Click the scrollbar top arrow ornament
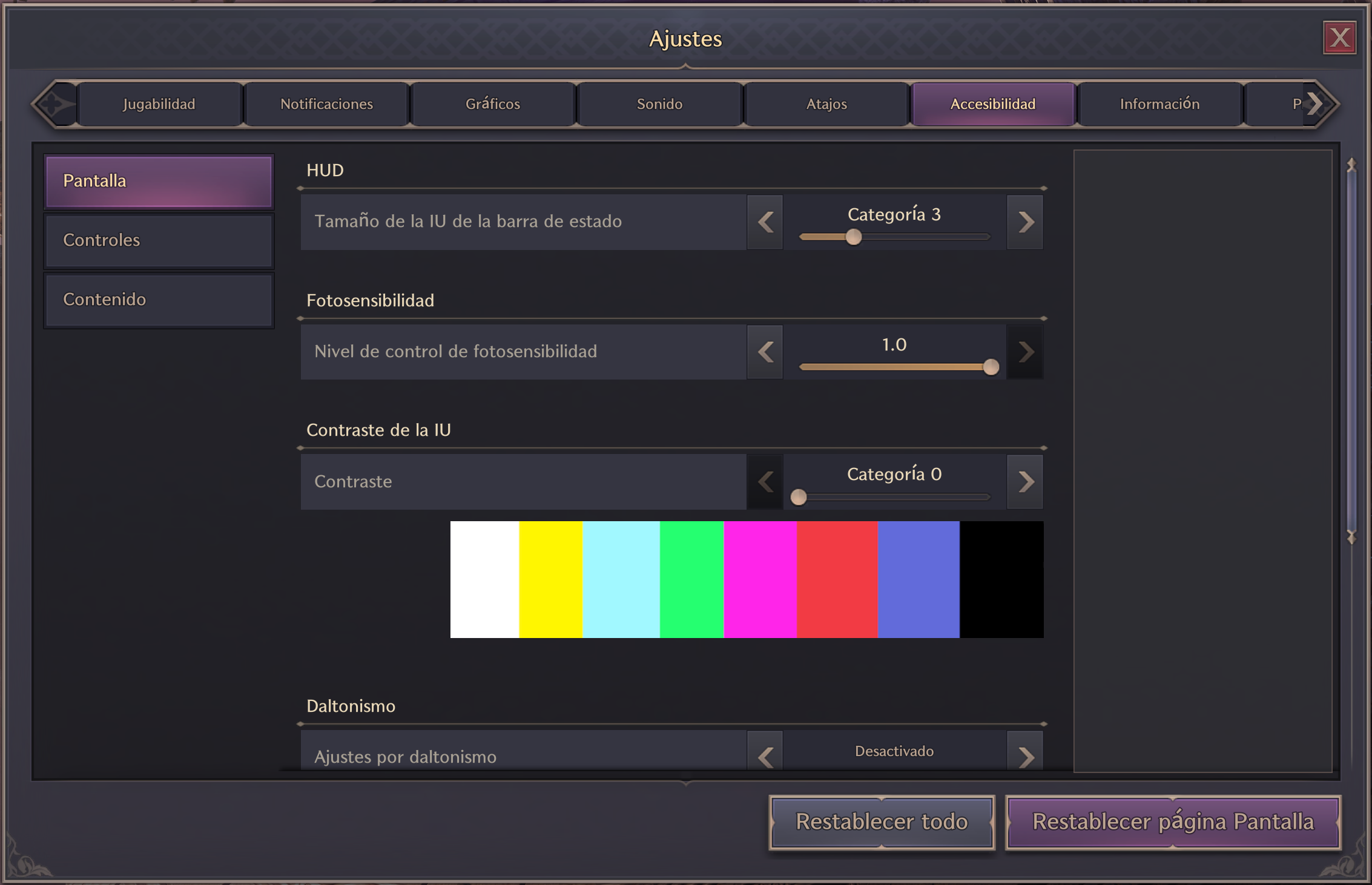 1351,165
